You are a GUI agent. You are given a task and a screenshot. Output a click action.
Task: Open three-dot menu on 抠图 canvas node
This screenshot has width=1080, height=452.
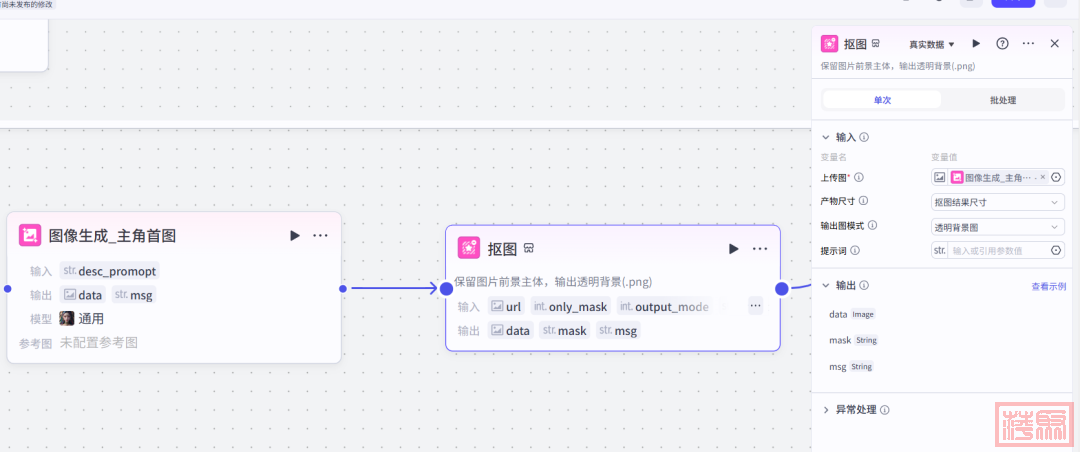click(x=760, y=249)
